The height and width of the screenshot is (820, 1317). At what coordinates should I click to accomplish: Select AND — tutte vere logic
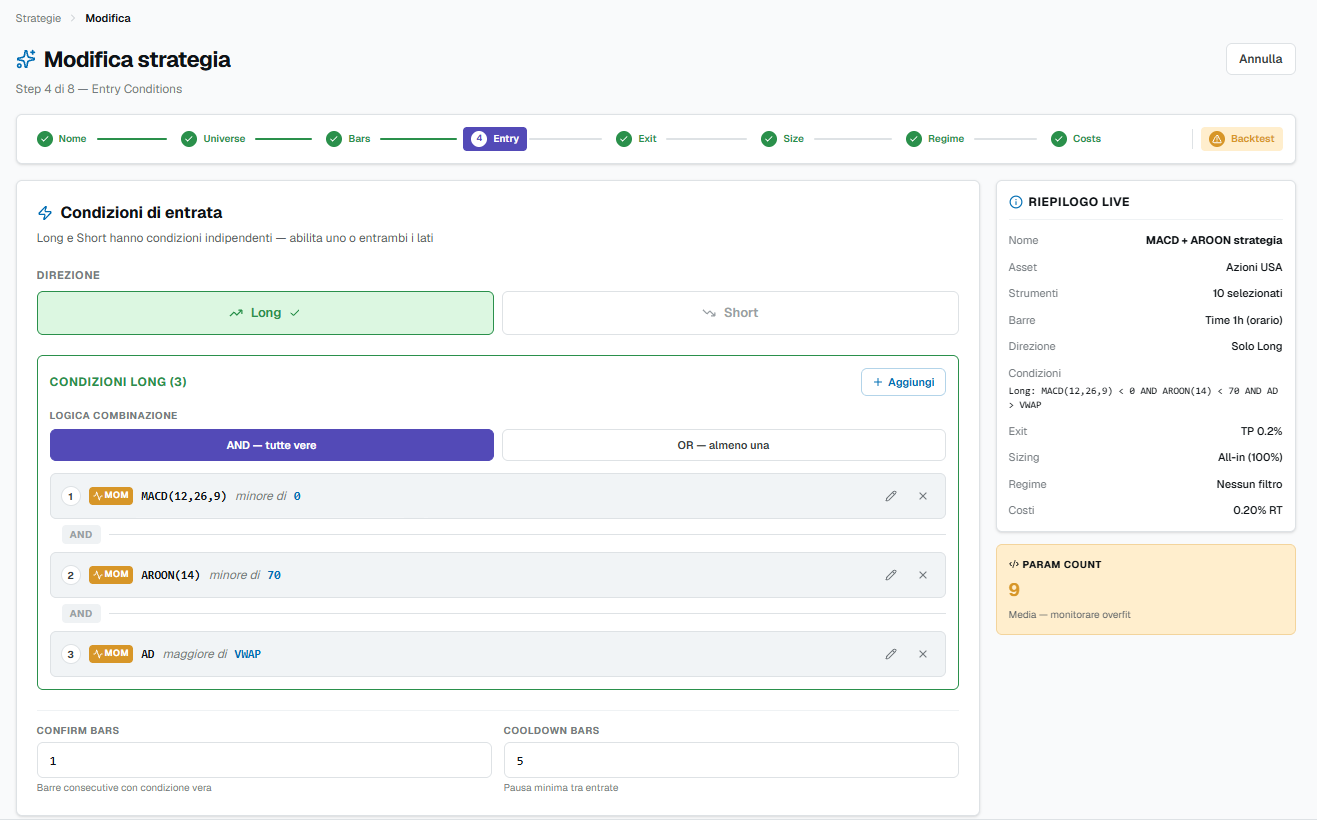click(271, 445)
